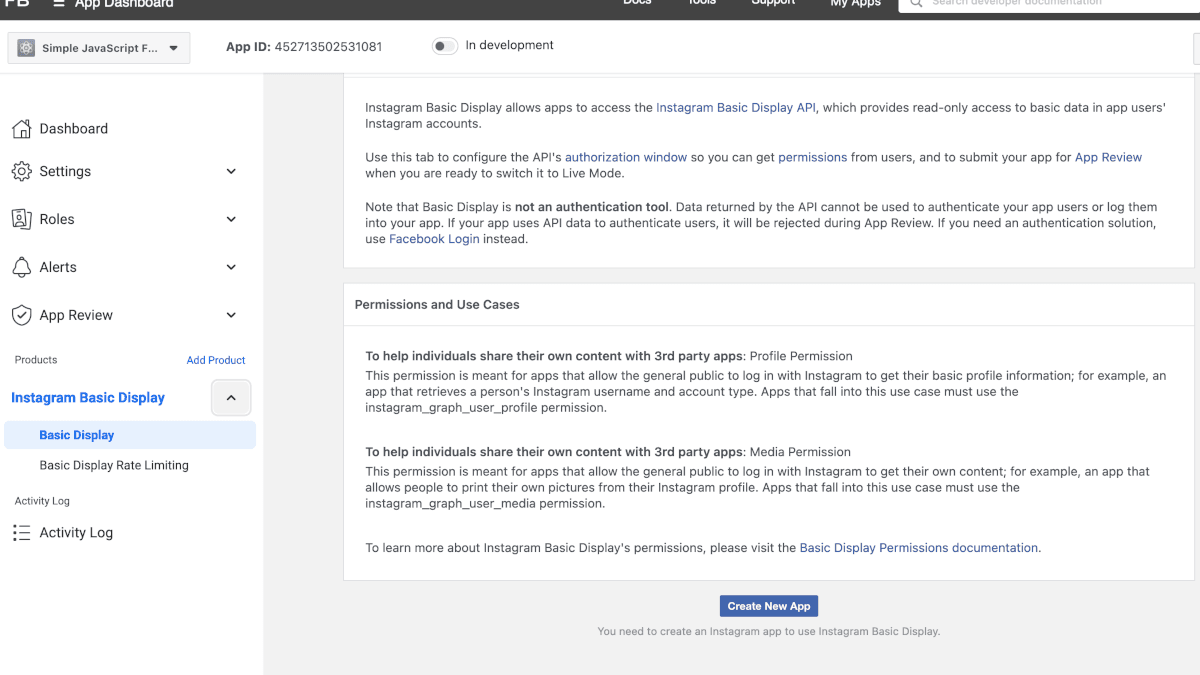Go to Dashboard in the sidebar
1200x675 pixels.
pyautogui.click(x=74, y=129)
